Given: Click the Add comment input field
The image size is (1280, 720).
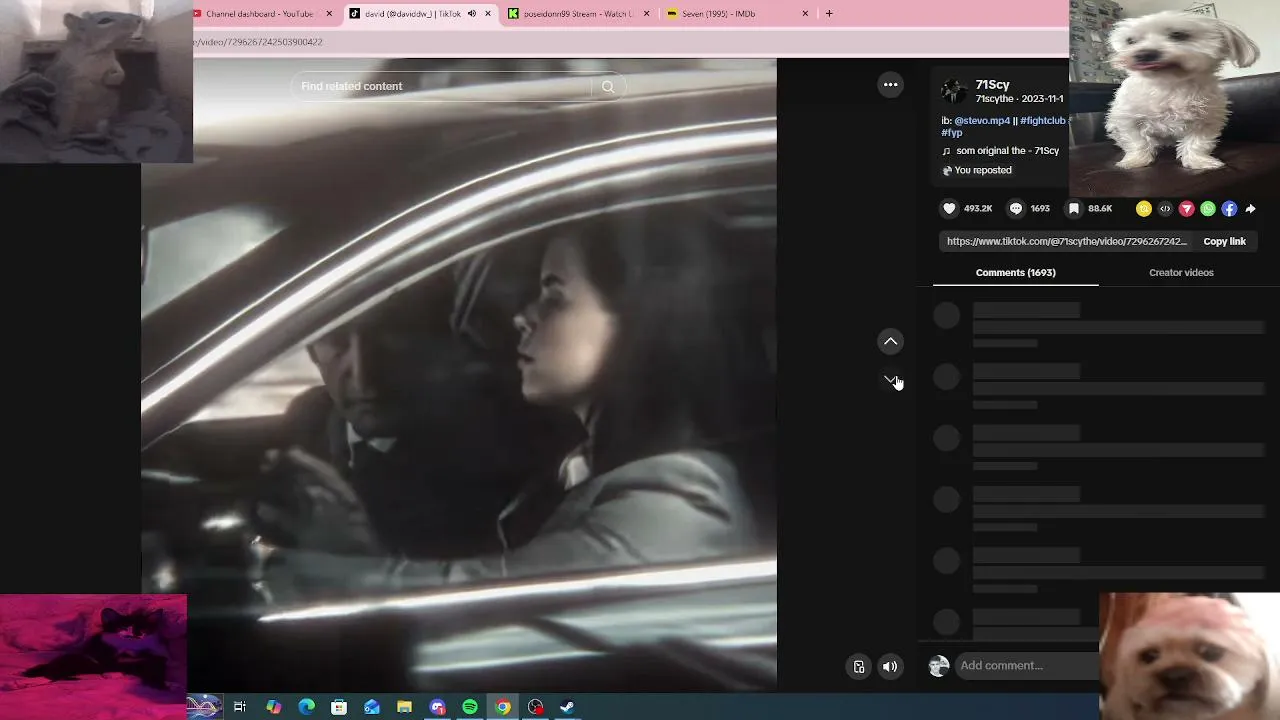Looking at the screenshot, I should coord(1025,666).
